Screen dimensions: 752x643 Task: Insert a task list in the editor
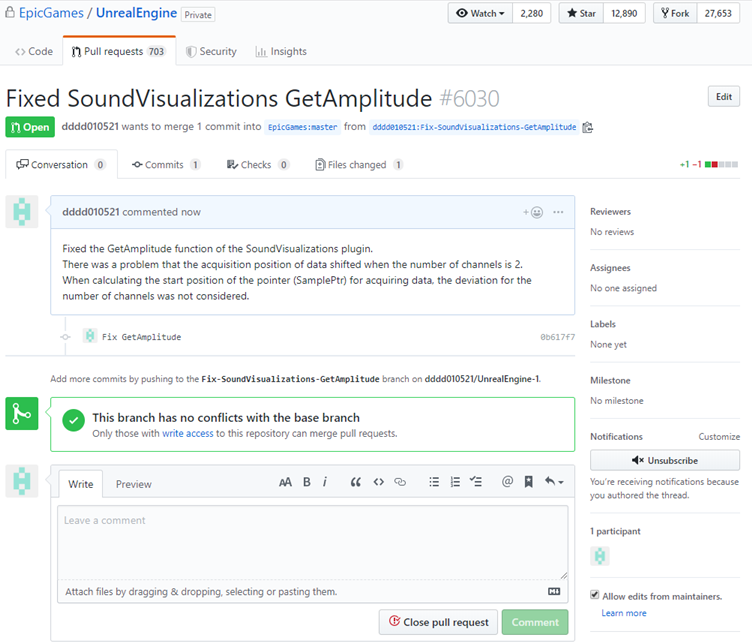pos(476,482)
